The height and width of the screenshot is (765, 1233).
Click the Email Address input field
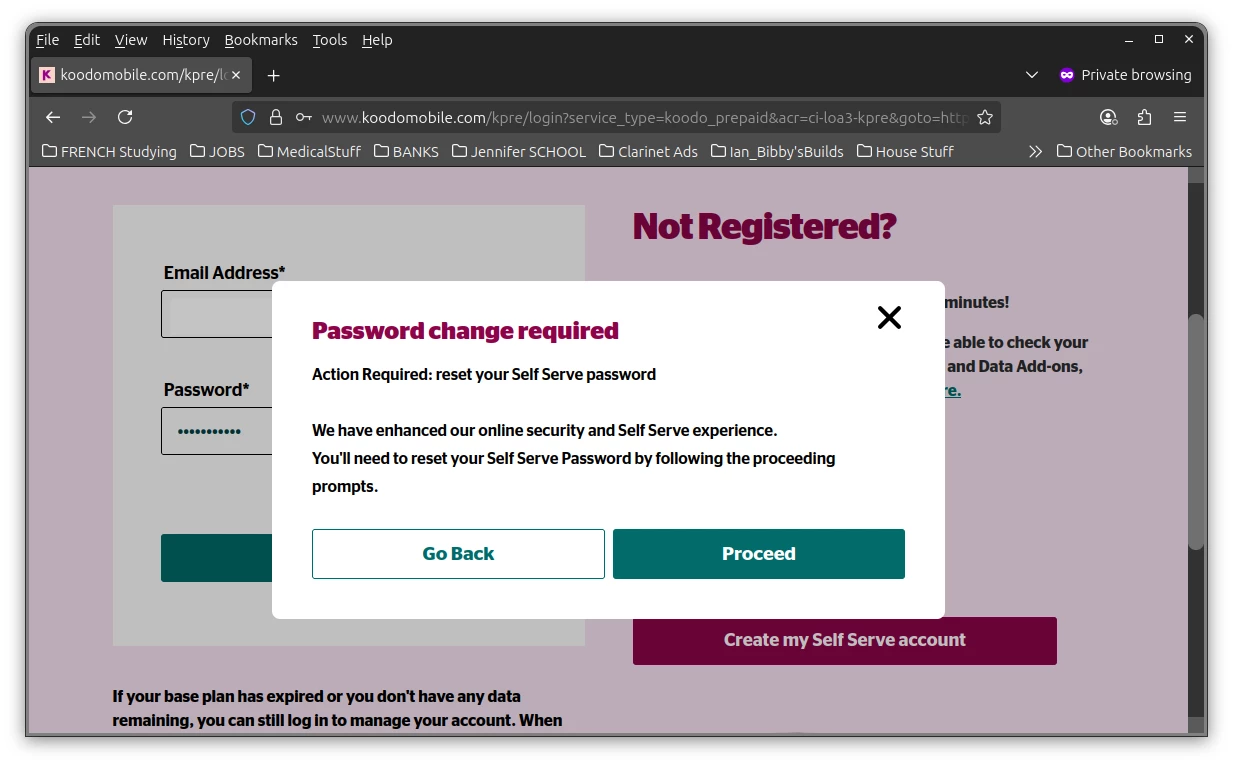pos(217,314)
